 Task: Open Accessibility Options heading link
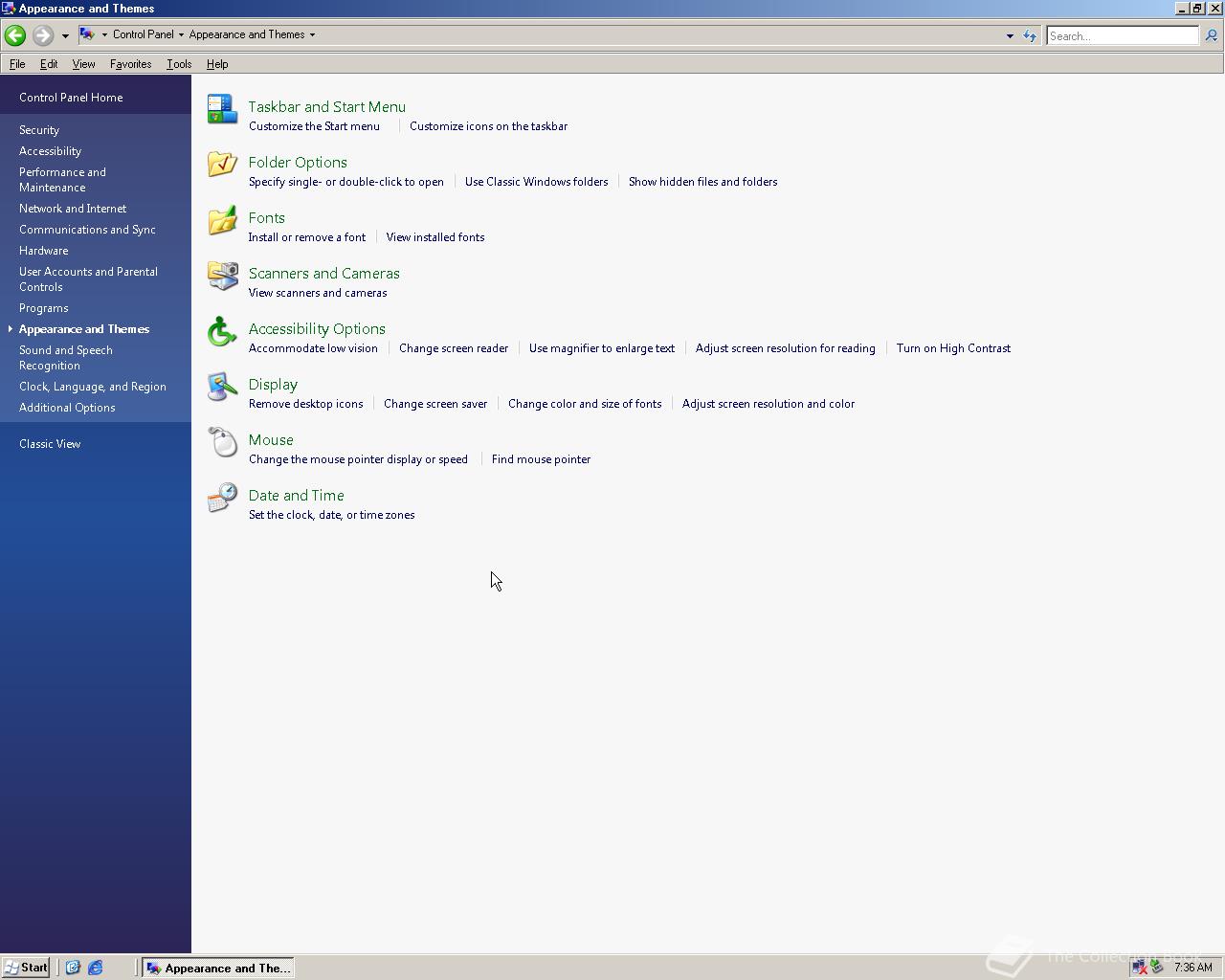coord(317,329)
